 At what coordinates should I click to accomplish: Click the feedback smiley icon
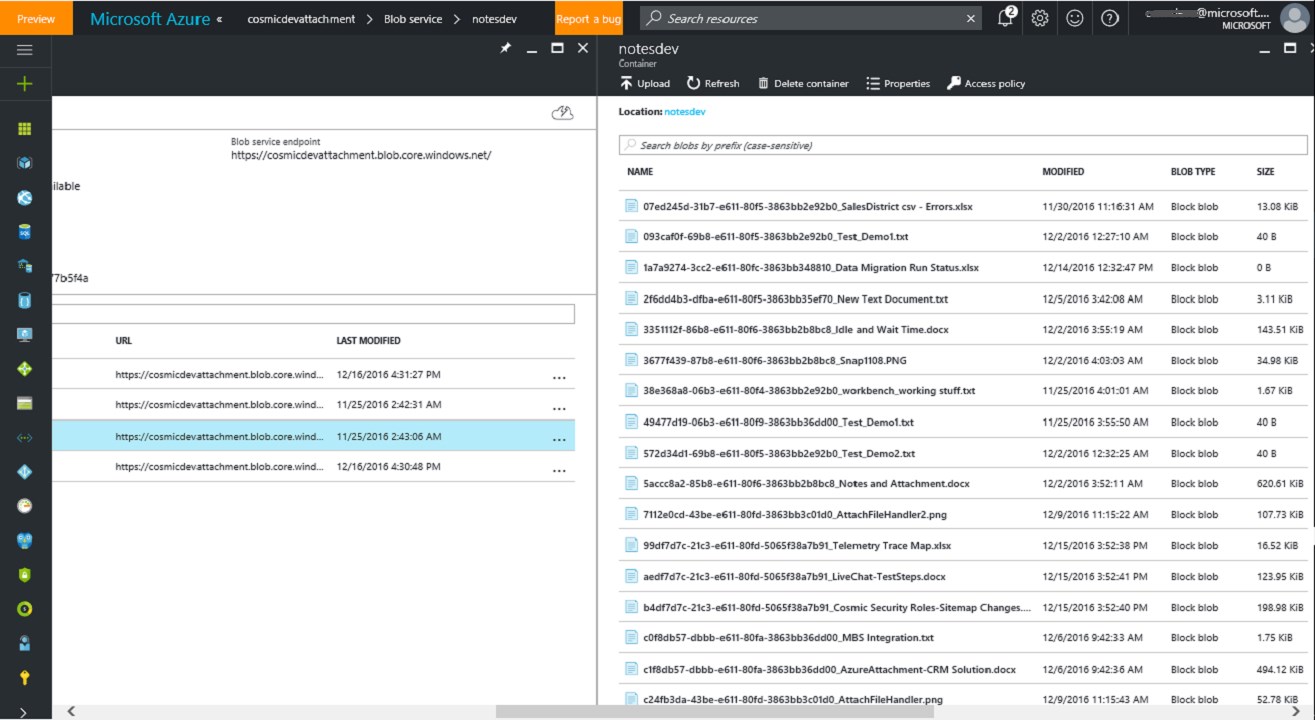[x=1075, y=18]
